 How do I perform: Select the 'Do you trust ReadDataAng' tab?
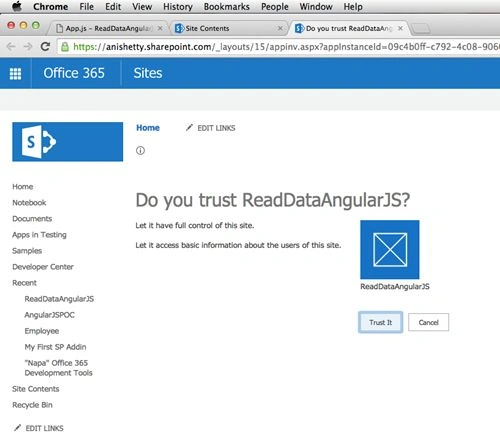click(x=349, y=28)
